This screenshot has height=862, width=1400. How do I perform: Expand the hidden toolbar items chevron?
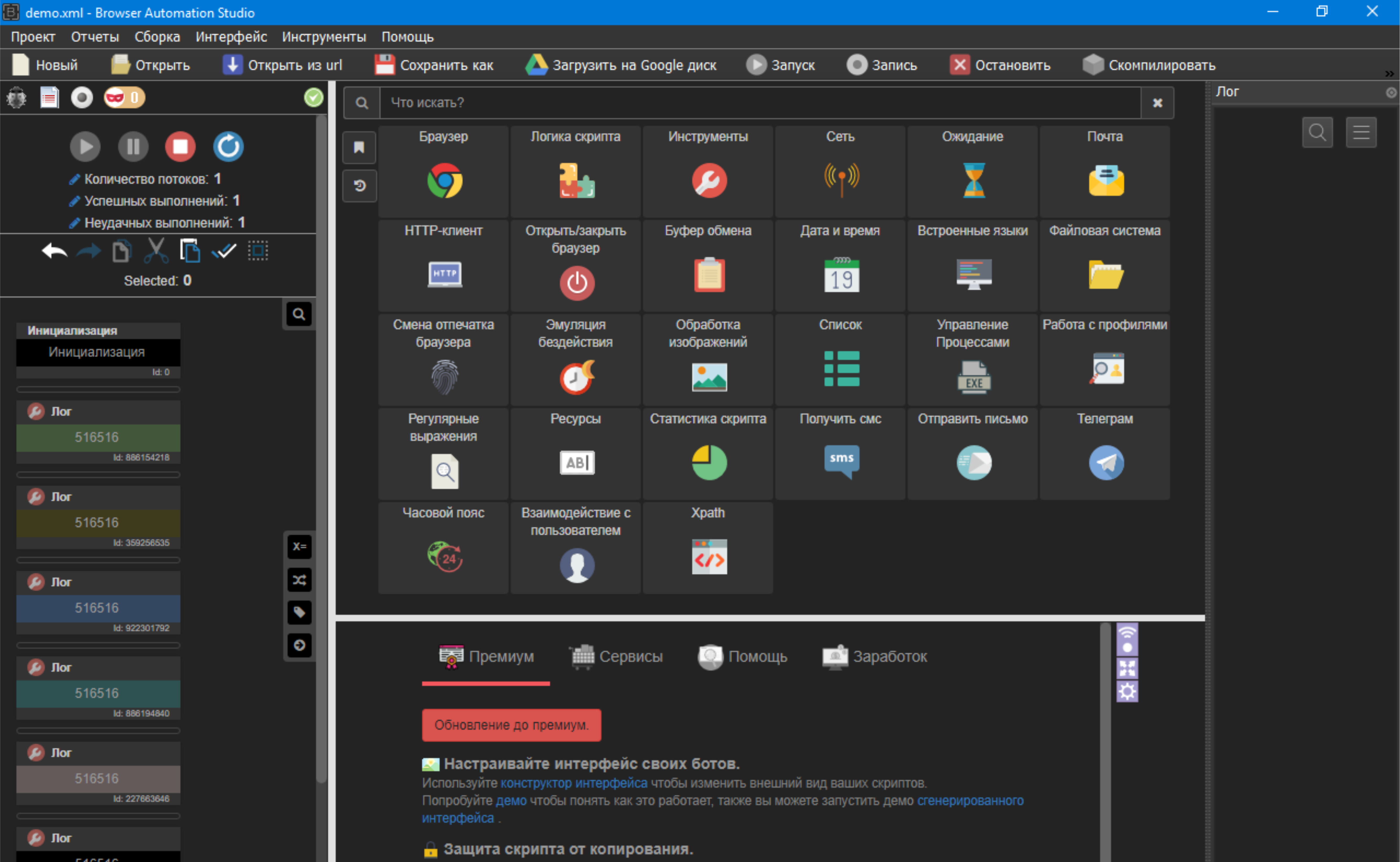click(1389, 74)
